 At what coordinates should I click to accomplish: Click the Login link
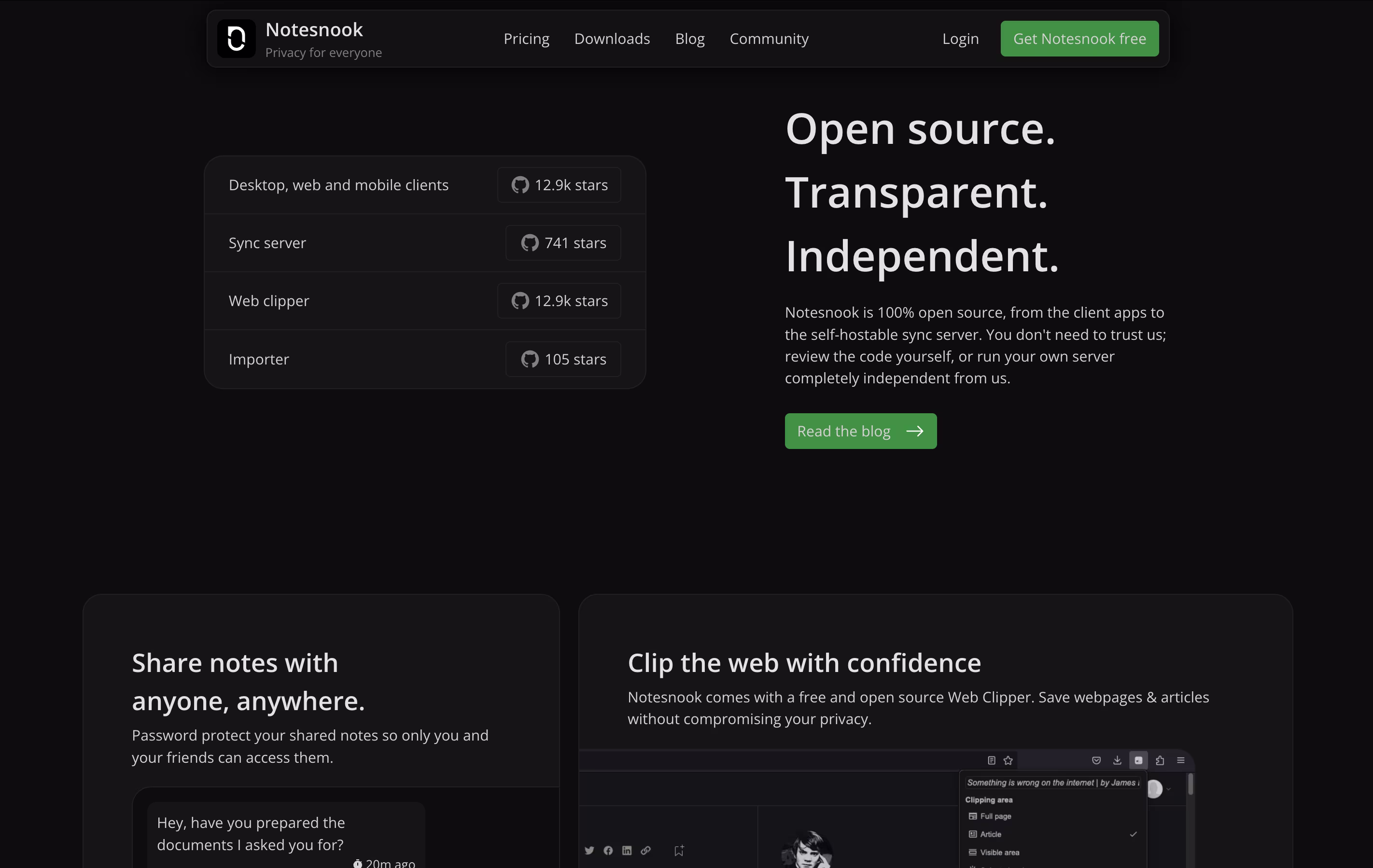960,39
